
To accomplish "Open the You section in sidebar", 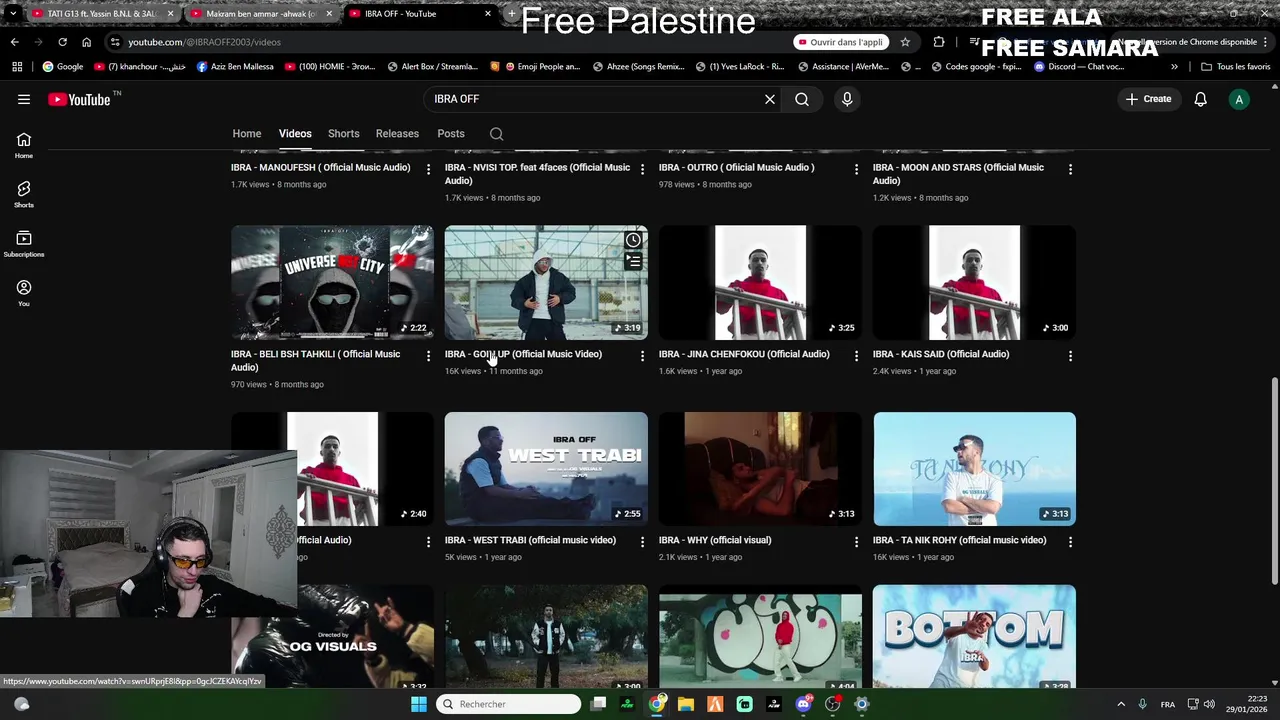I will (x=24, y=292).
